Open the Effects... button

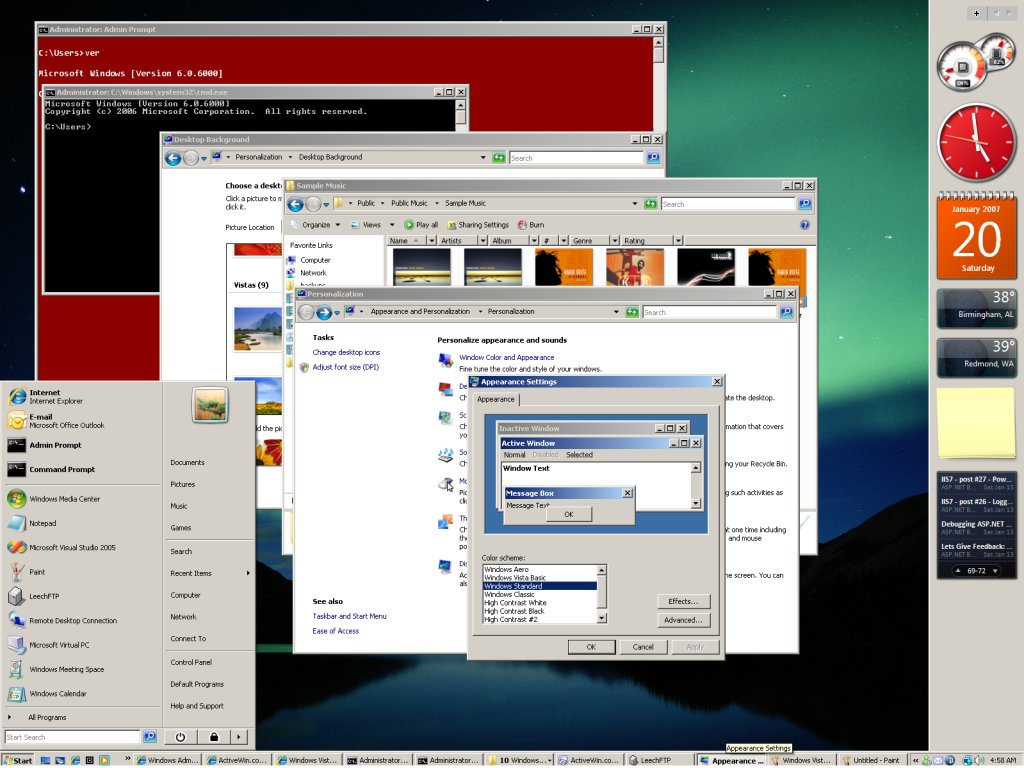683,601
